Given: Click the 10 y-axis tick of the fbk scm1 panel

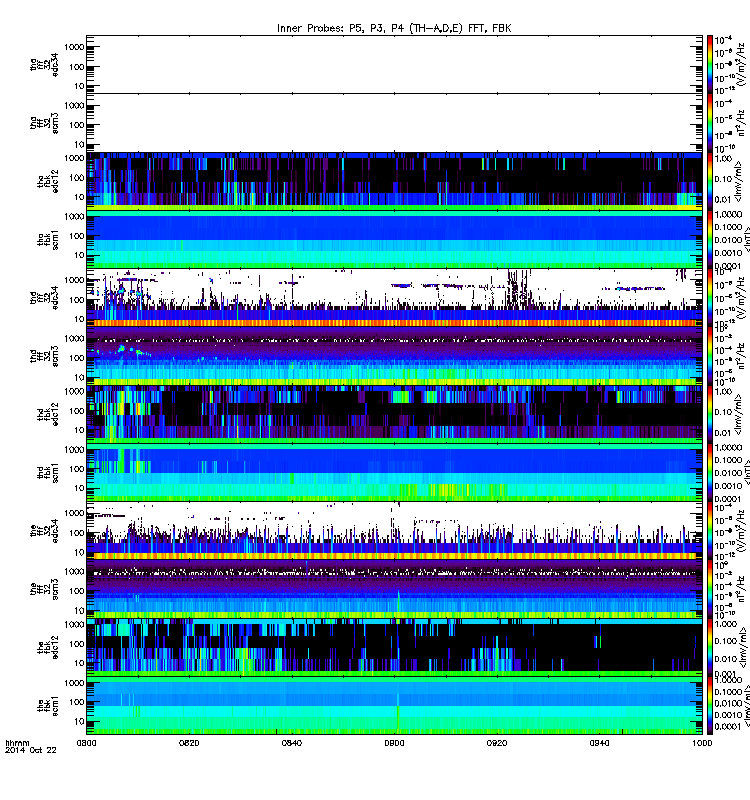Looking at the screenshot, I should (x=79, y=721).
